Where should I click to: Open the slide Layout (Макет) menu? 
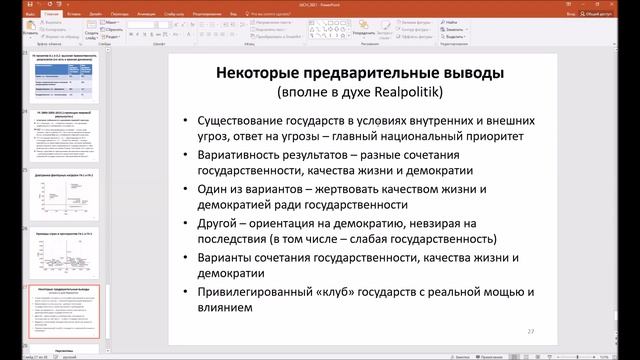(x=110, y=22)
